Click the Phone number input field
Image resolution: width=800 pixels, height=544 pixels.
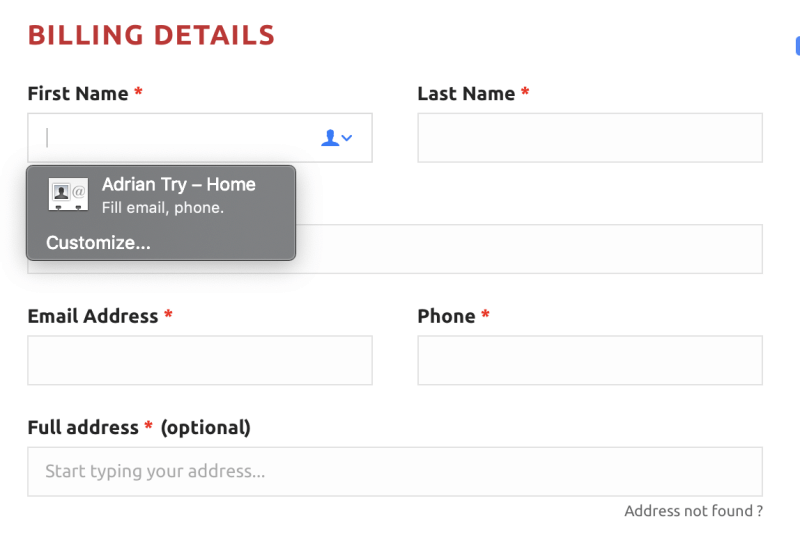click(x=590, y=360)
